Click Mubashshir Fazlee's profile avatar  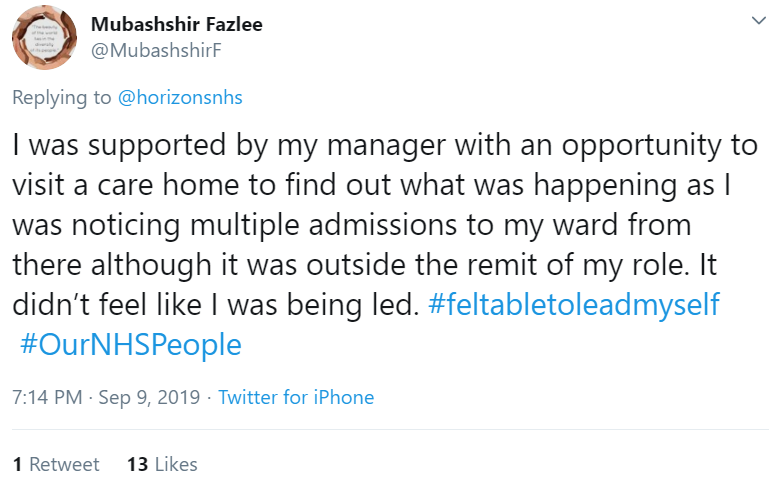point(45,41)
